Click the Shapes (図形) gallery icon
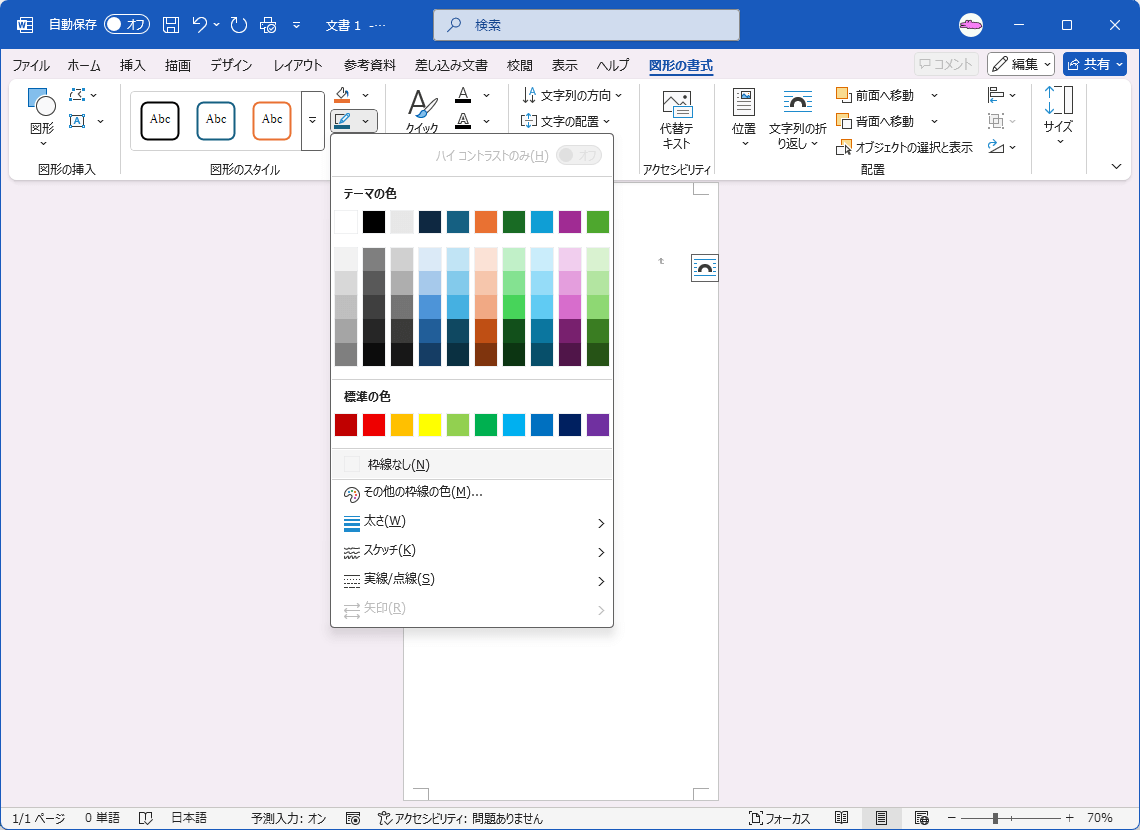The image size is (1140, 830). 42,110
